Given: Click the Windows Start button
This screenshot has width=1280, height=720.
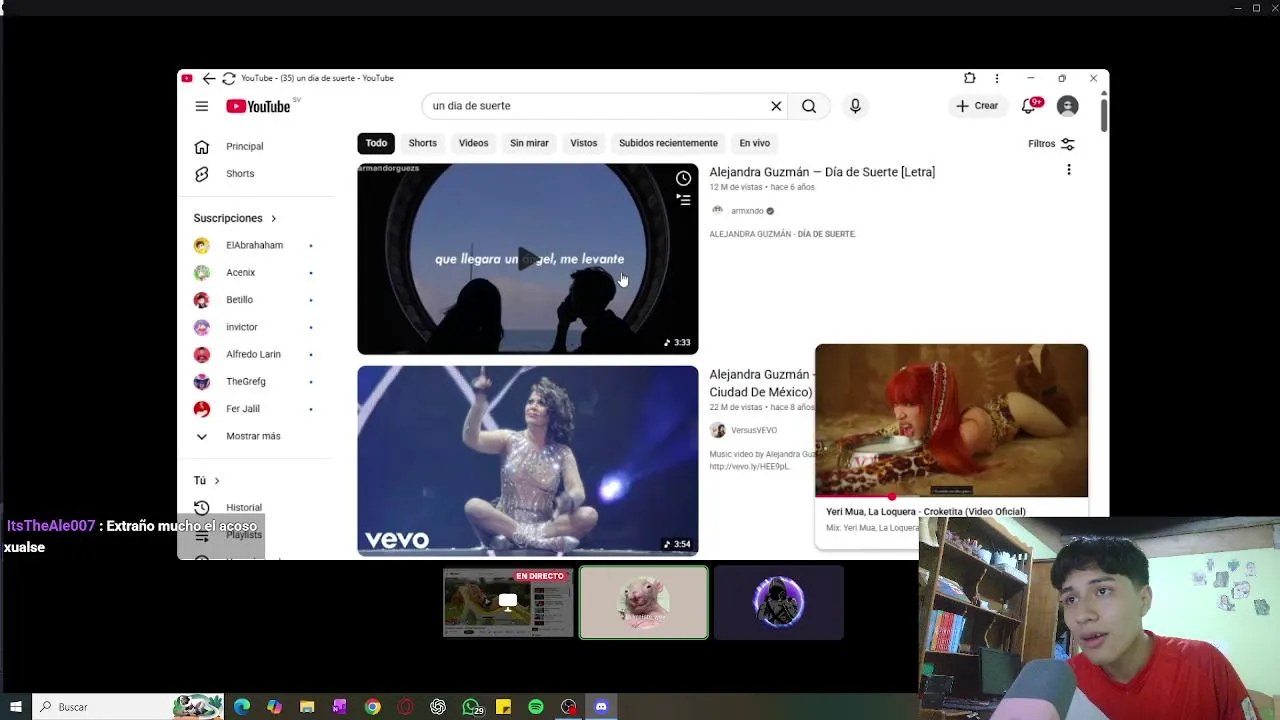Looking at the screenshot, I should (x=15, y=707).
